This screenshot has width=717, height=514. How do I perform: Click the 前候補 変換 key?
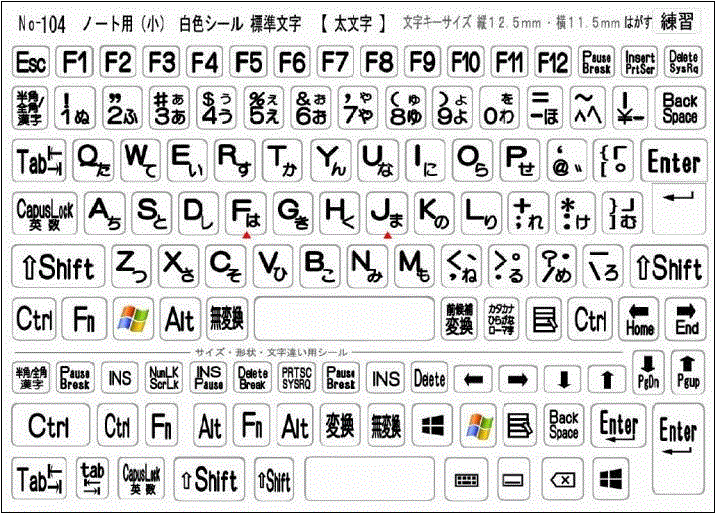(458, 320)
